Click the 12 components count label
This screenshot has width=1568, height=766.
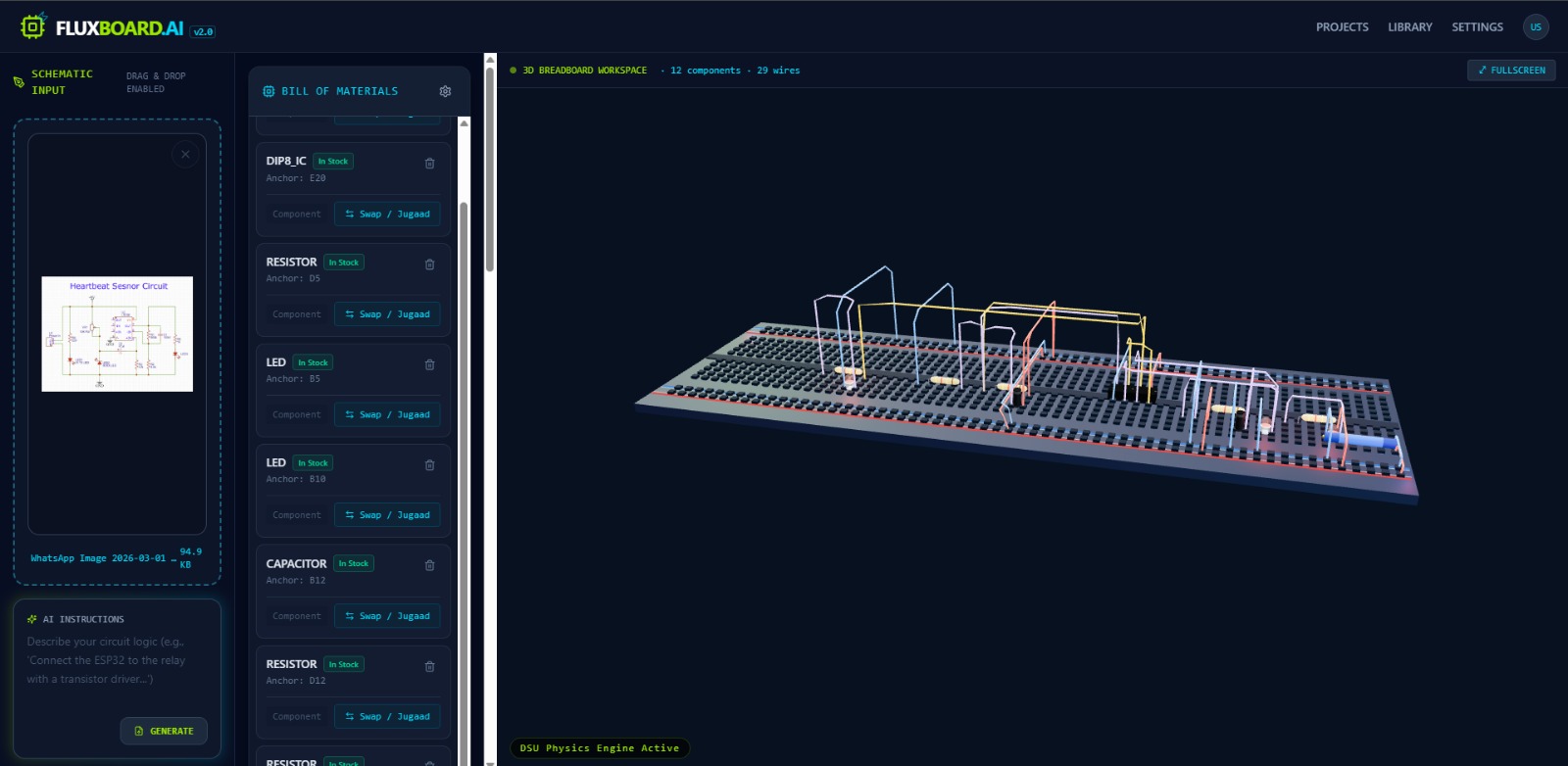706,71
